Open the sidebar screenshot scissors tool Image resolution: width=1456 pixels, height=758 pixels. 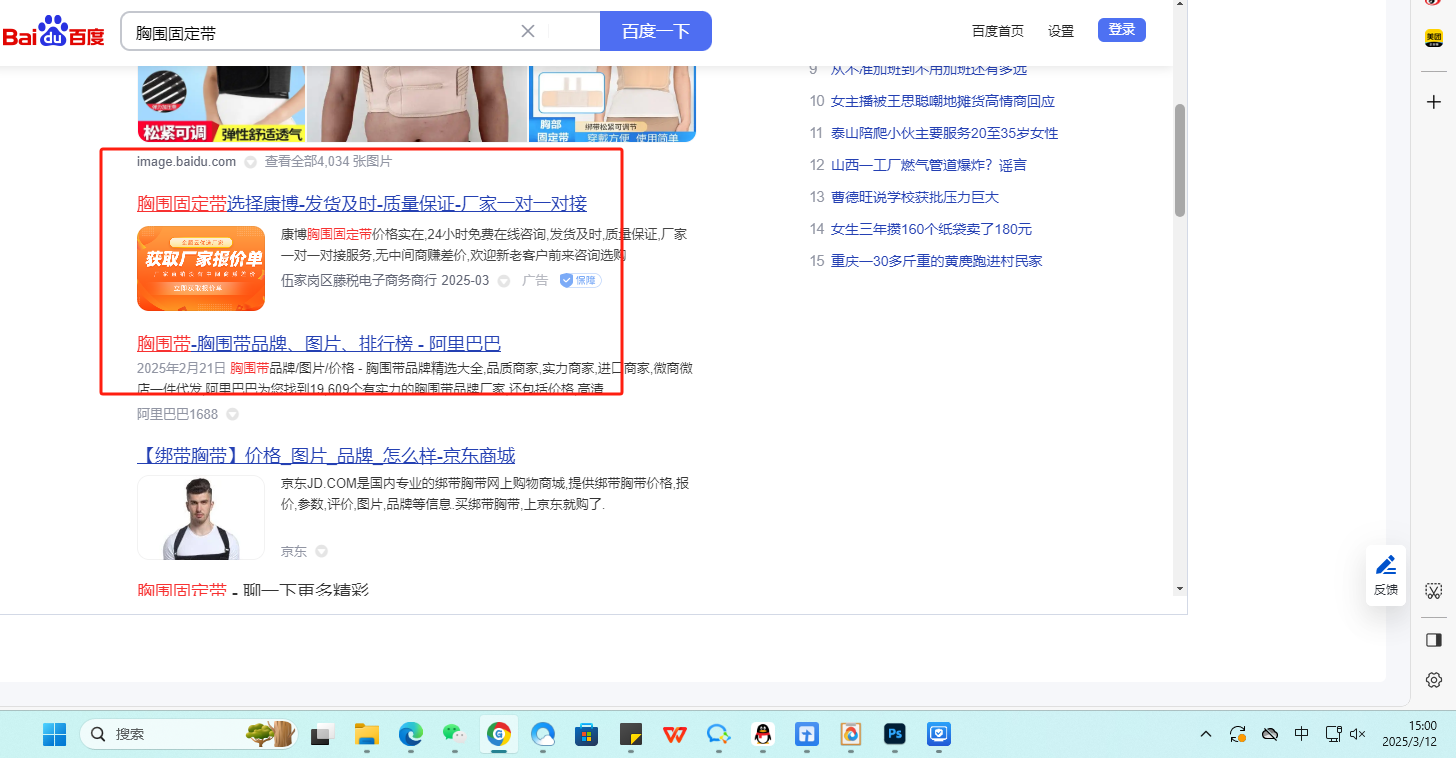coord(1433,591)
